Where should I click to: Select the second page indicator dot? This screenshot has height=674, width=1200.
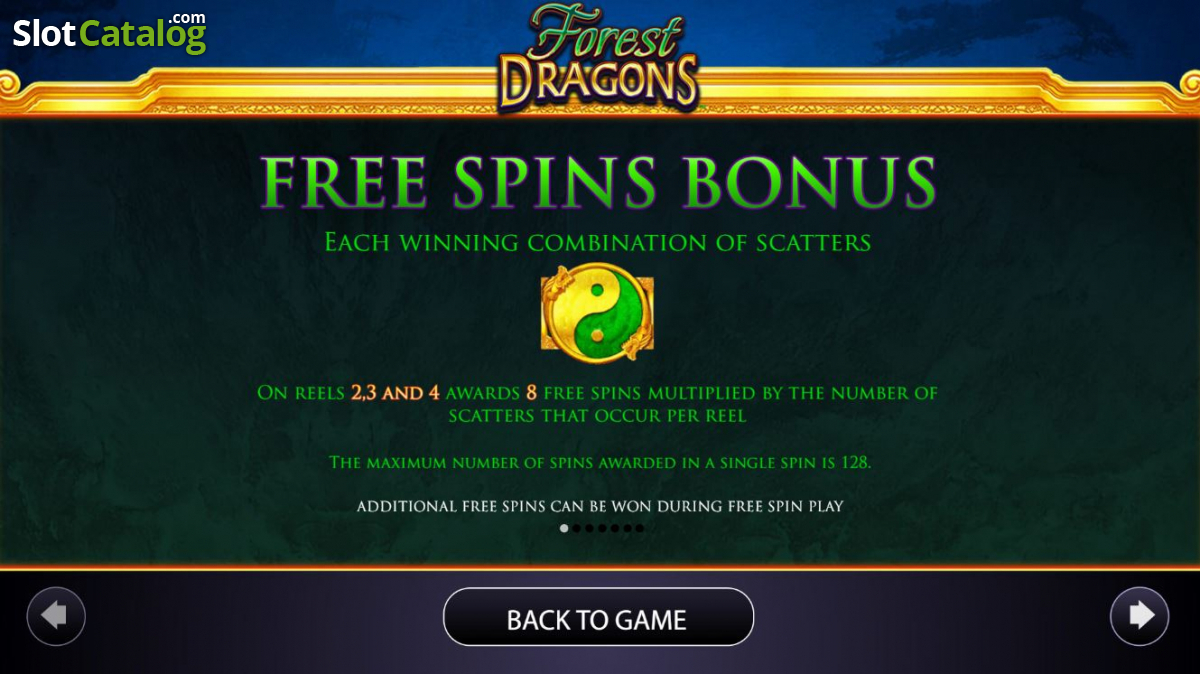click(576, 528)
